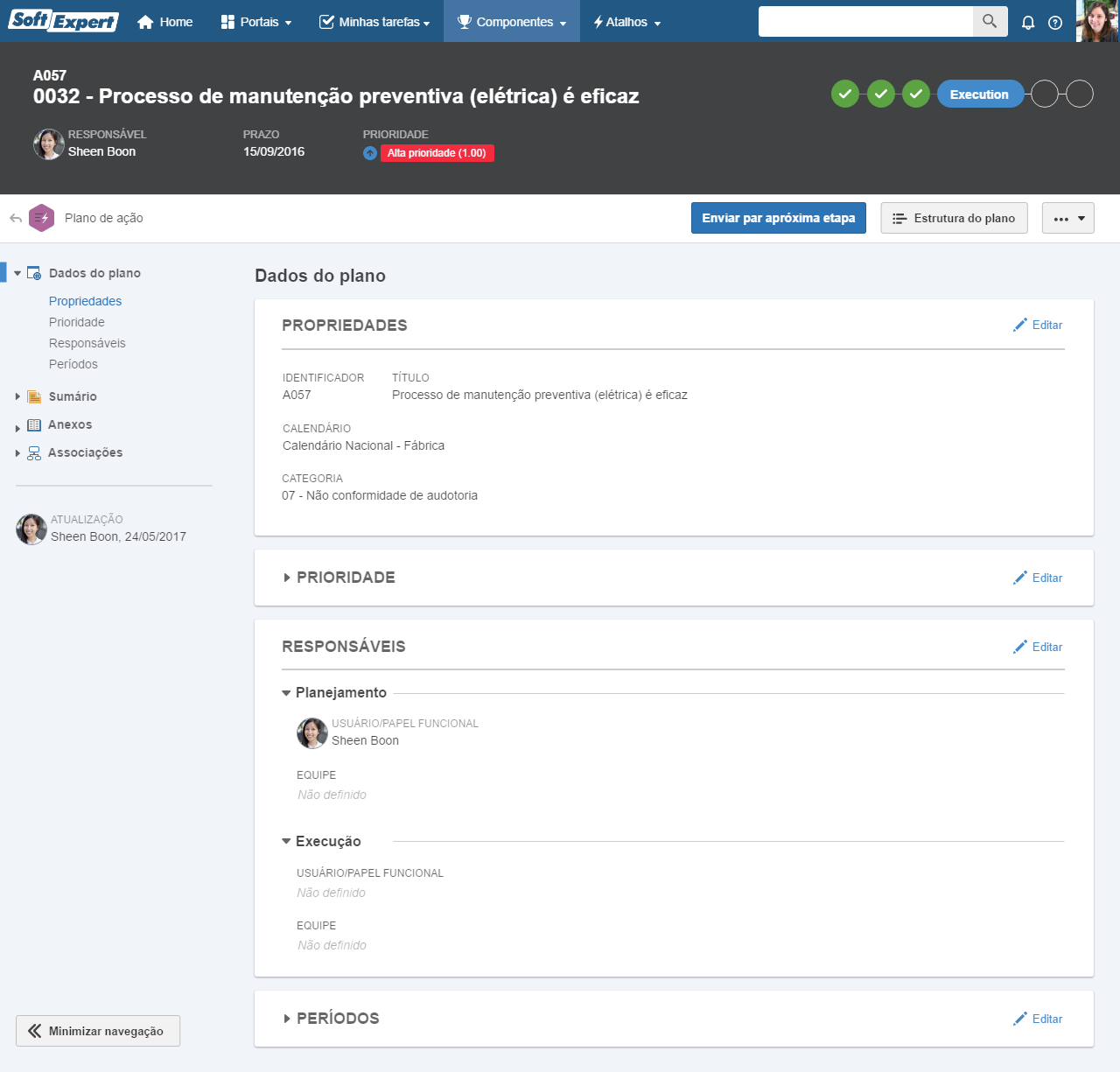Screen dimensions: 1120x1072
Task: Click into the top search field
Action: [864, 22]
